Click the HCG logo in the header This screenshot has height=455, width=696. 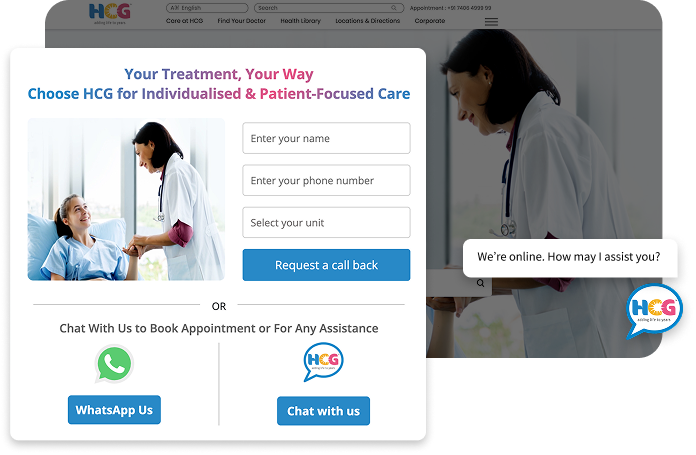click(x=110, y=13)
